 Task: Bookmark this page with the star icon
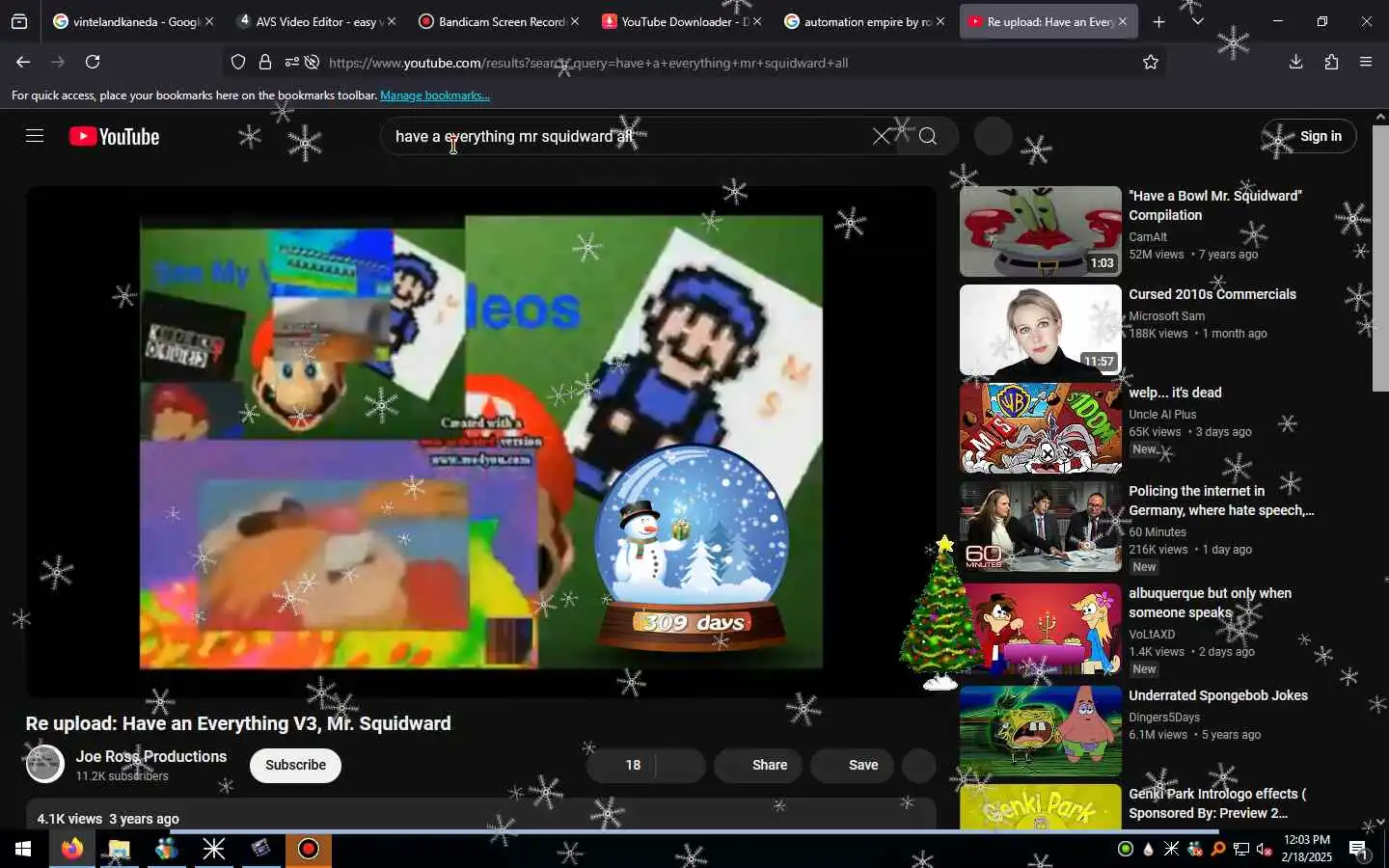click(1150, 63)
